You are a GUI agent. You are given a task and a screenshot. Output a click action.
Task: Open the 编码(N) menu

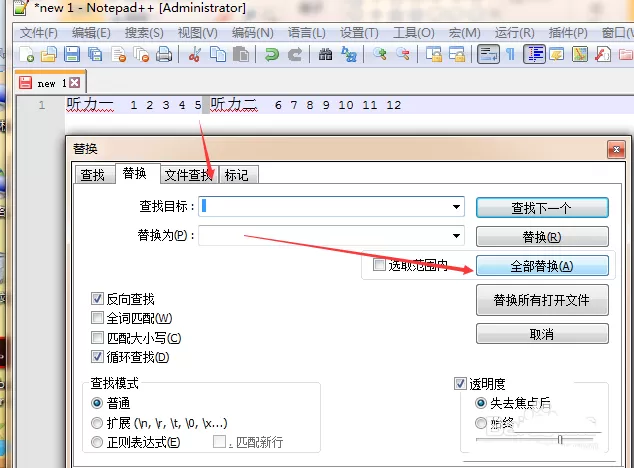(253, 33)
